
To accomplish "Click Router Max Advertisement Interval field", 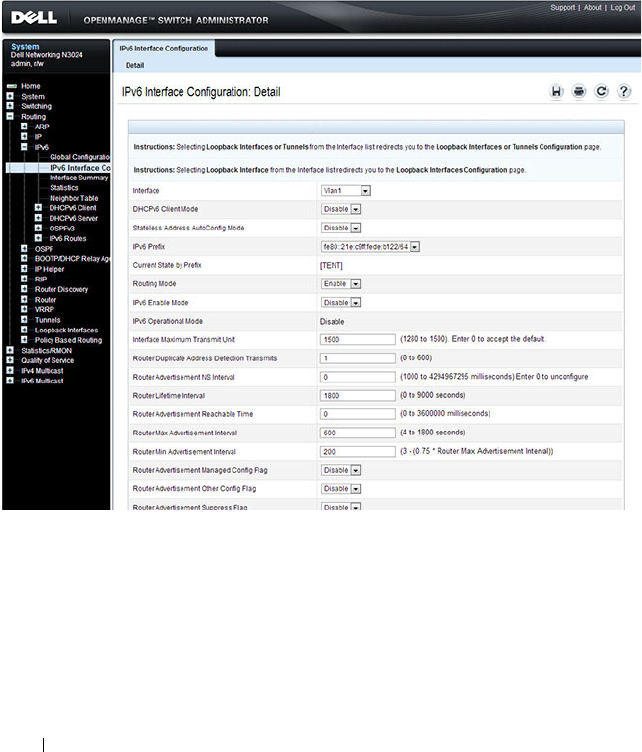I will (x=358, y=433).
